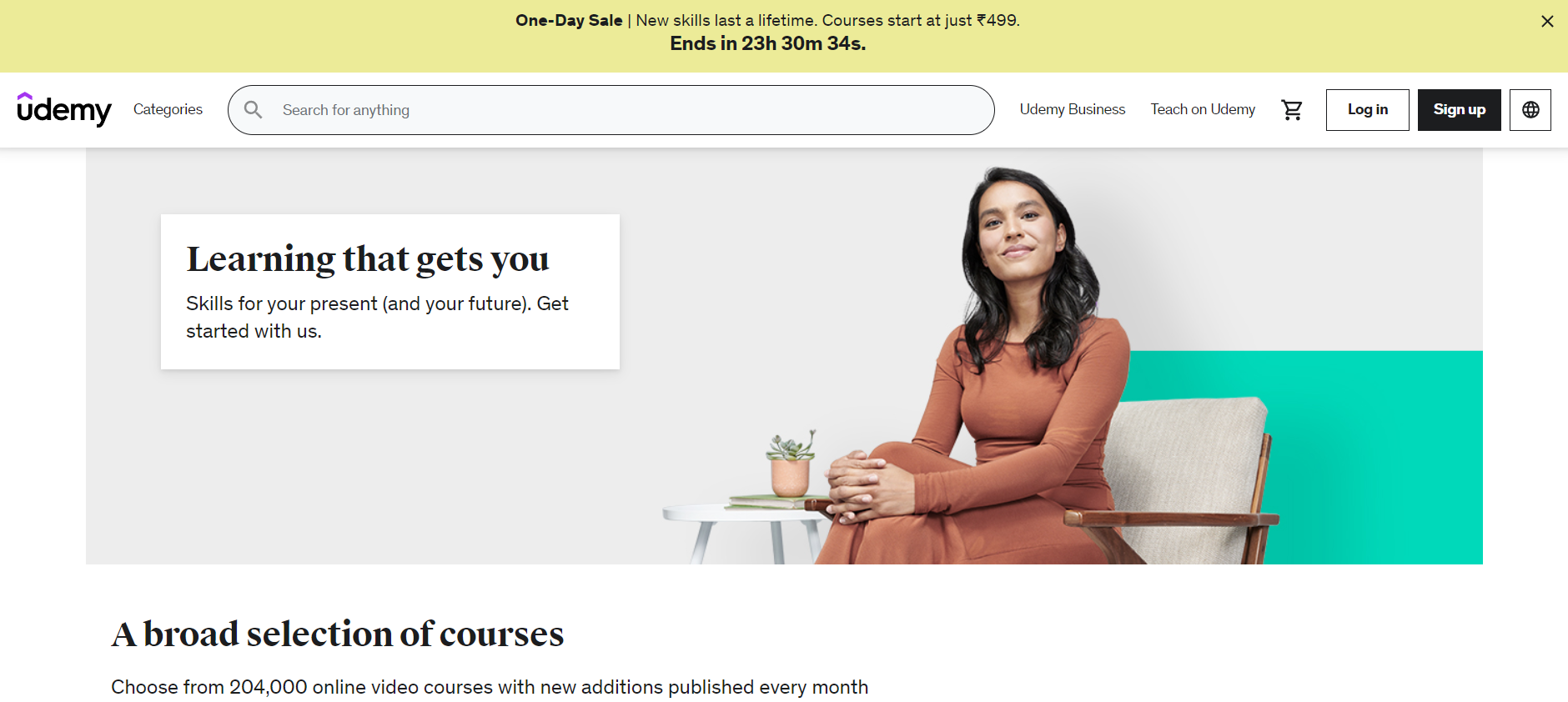Click the 'A broad selection of courses' heading
The height and width of the screenshot is (702, 1568).
pos(338,634)
